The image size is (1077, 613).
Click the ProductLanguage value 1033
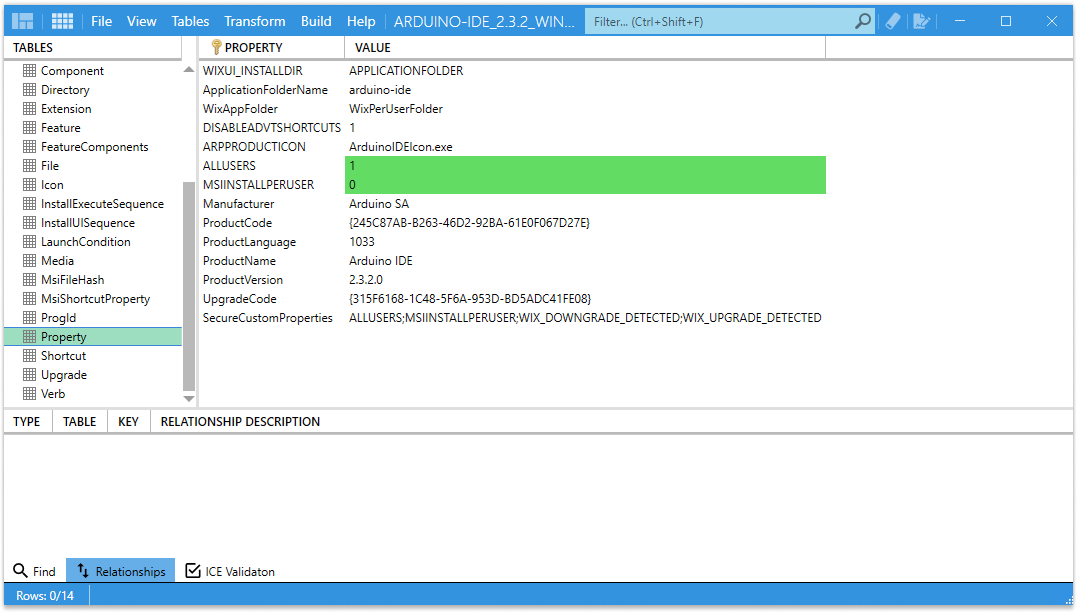pyautogui.click(x=362, y=242)
